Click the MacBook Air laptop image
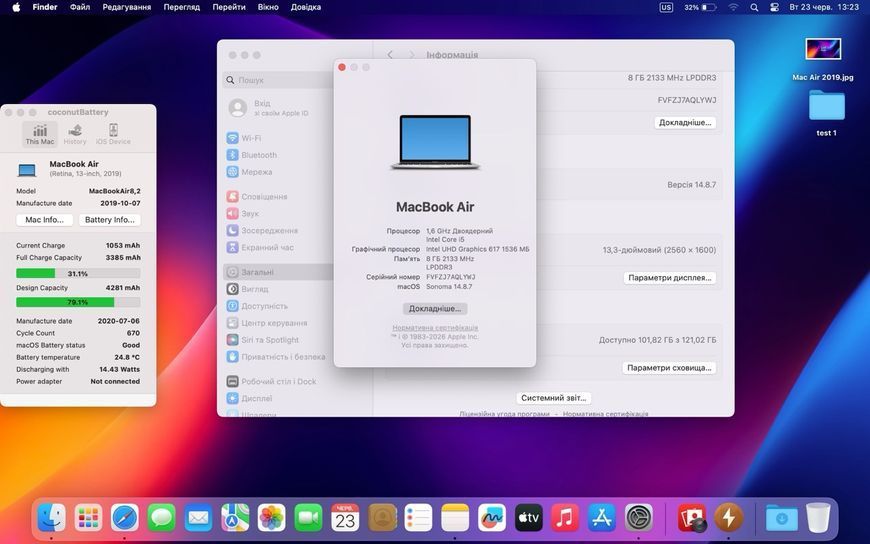 click(x=435, y=142)
